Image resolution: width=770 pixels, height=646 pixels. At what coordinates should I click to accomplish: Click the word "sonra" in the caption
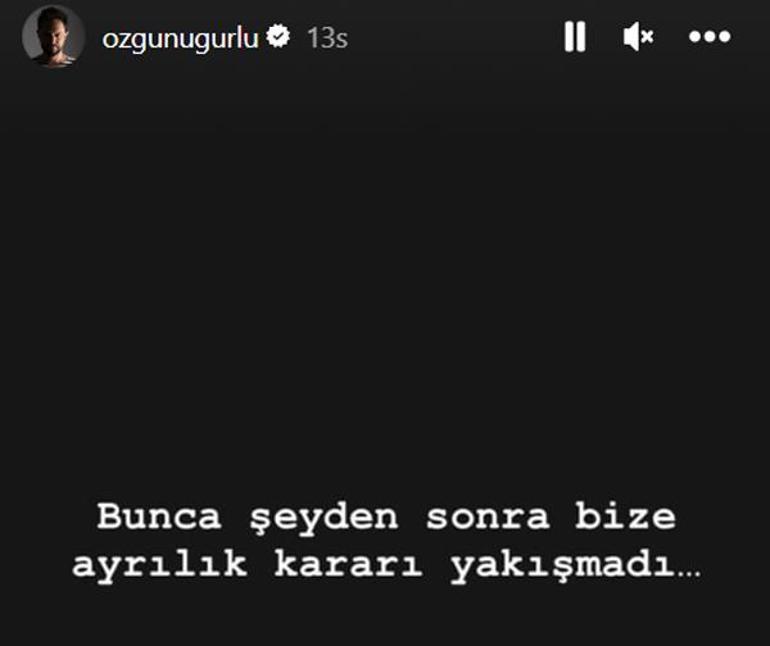click(488, 519)
